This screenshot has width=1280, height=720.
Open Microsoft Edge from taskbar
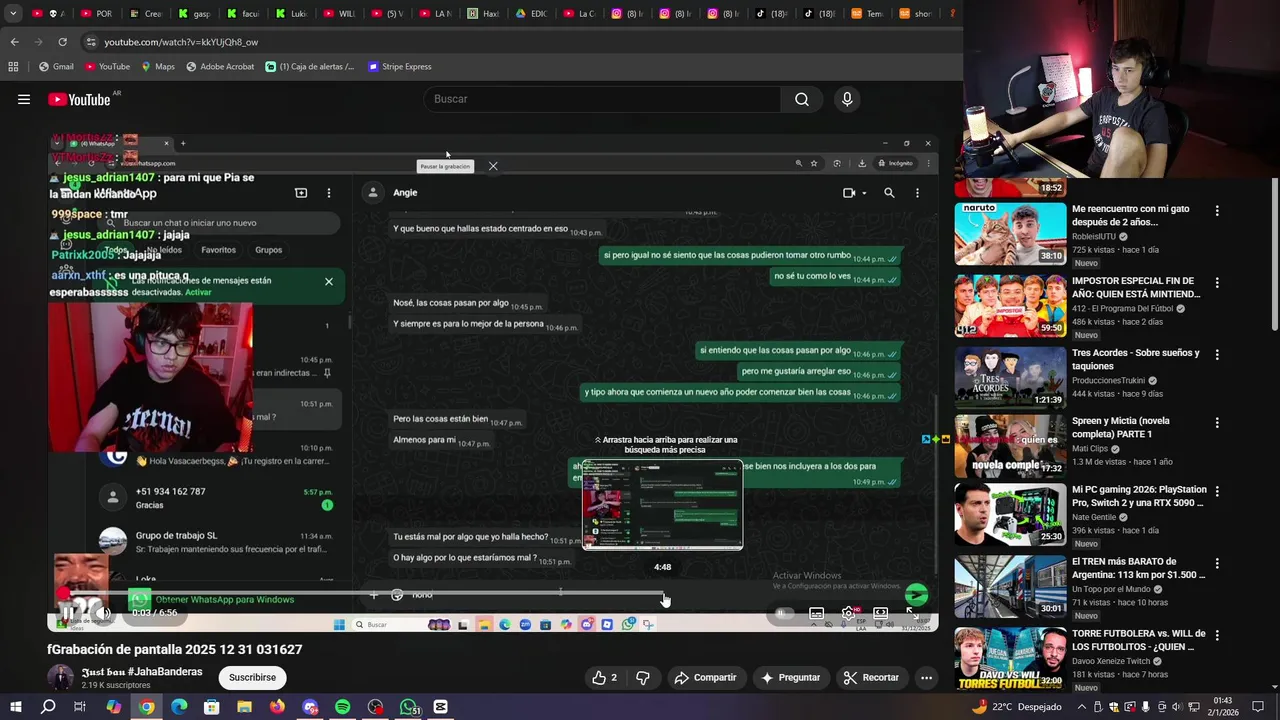coord(179,707)
